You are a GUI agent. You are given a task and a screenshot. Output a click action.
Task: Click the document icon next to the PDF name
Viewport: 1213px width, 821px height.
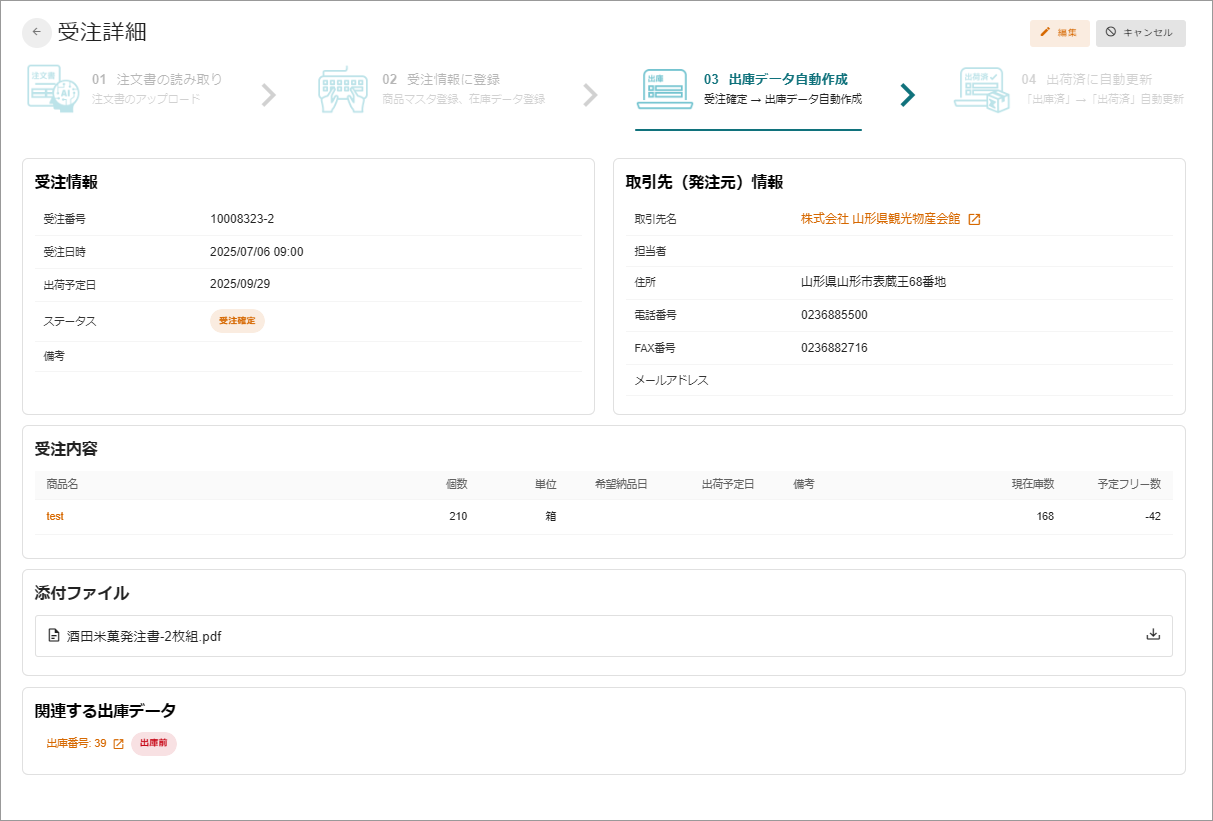pos(54,635)
